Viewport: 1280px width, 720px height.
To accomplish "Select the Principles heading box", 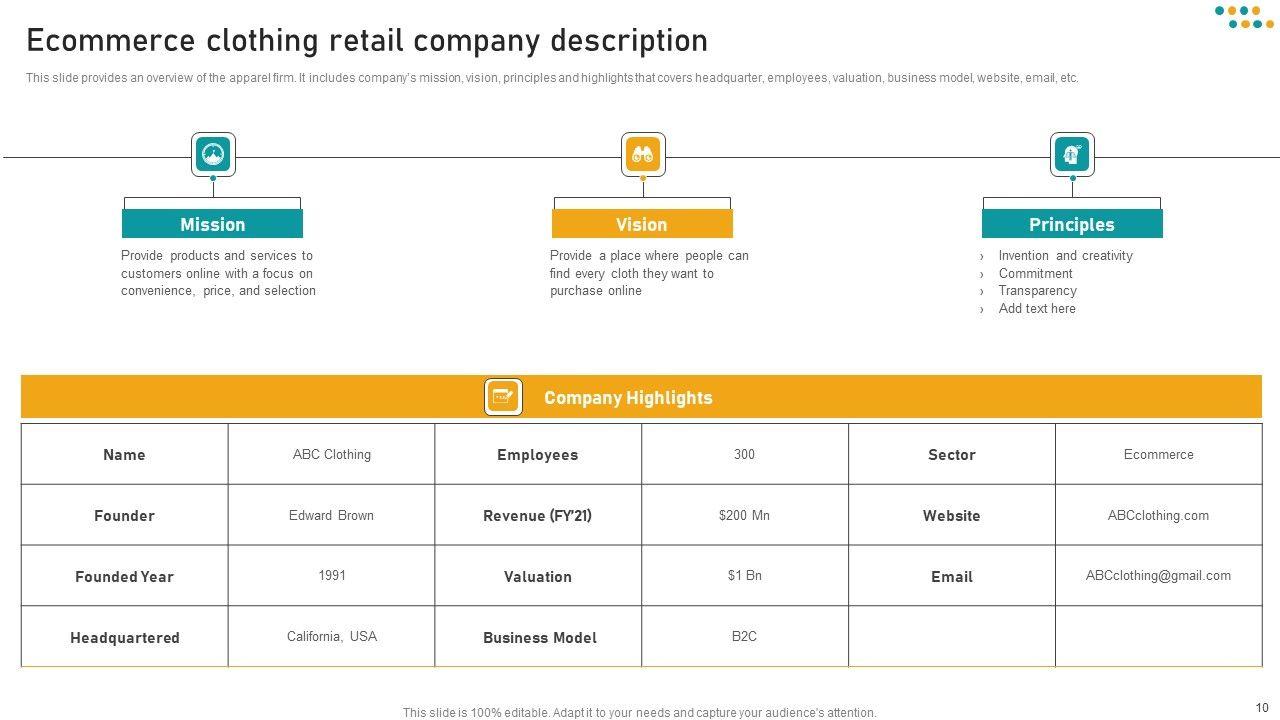I will pos(1072,224).
